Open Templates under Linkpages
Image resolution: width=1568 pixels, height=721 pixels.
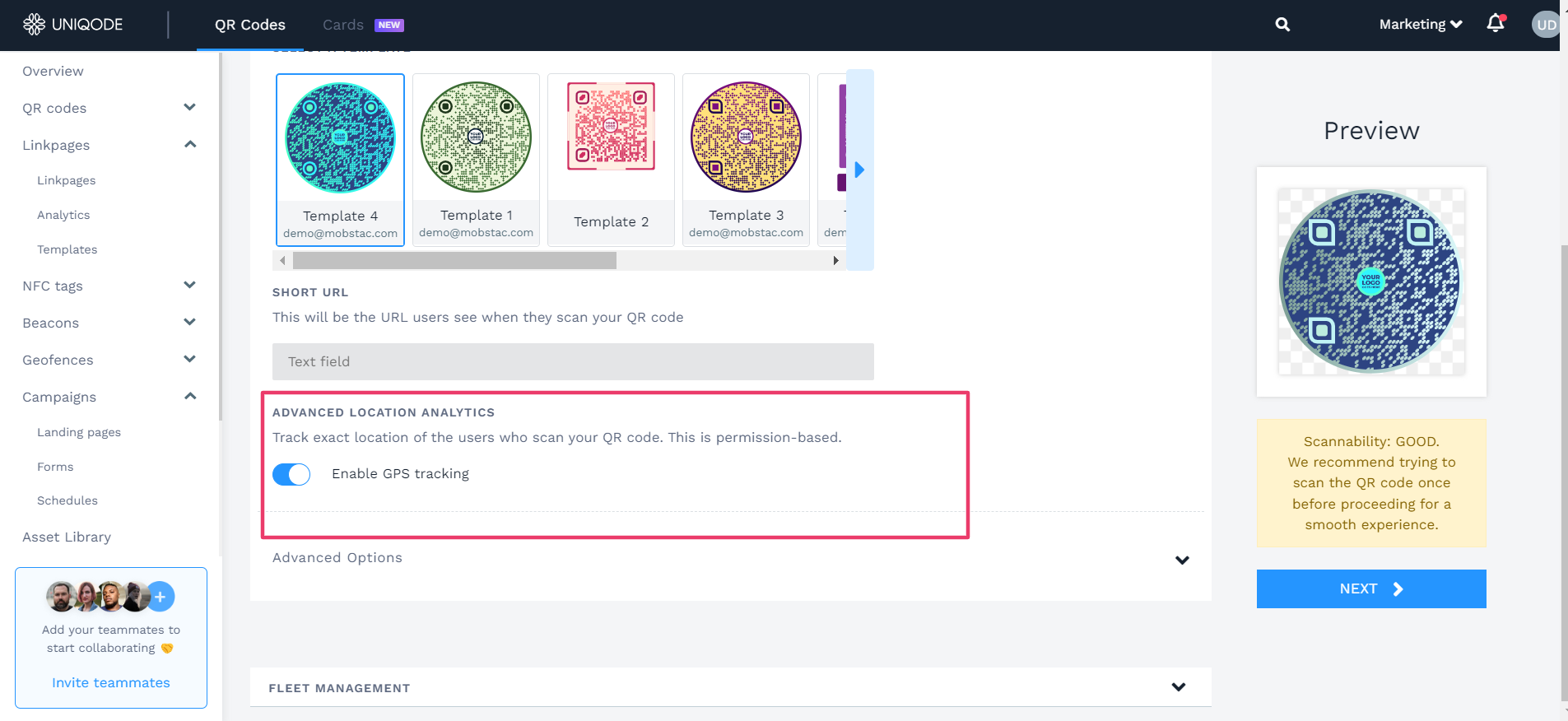click(x=67, y=249)
